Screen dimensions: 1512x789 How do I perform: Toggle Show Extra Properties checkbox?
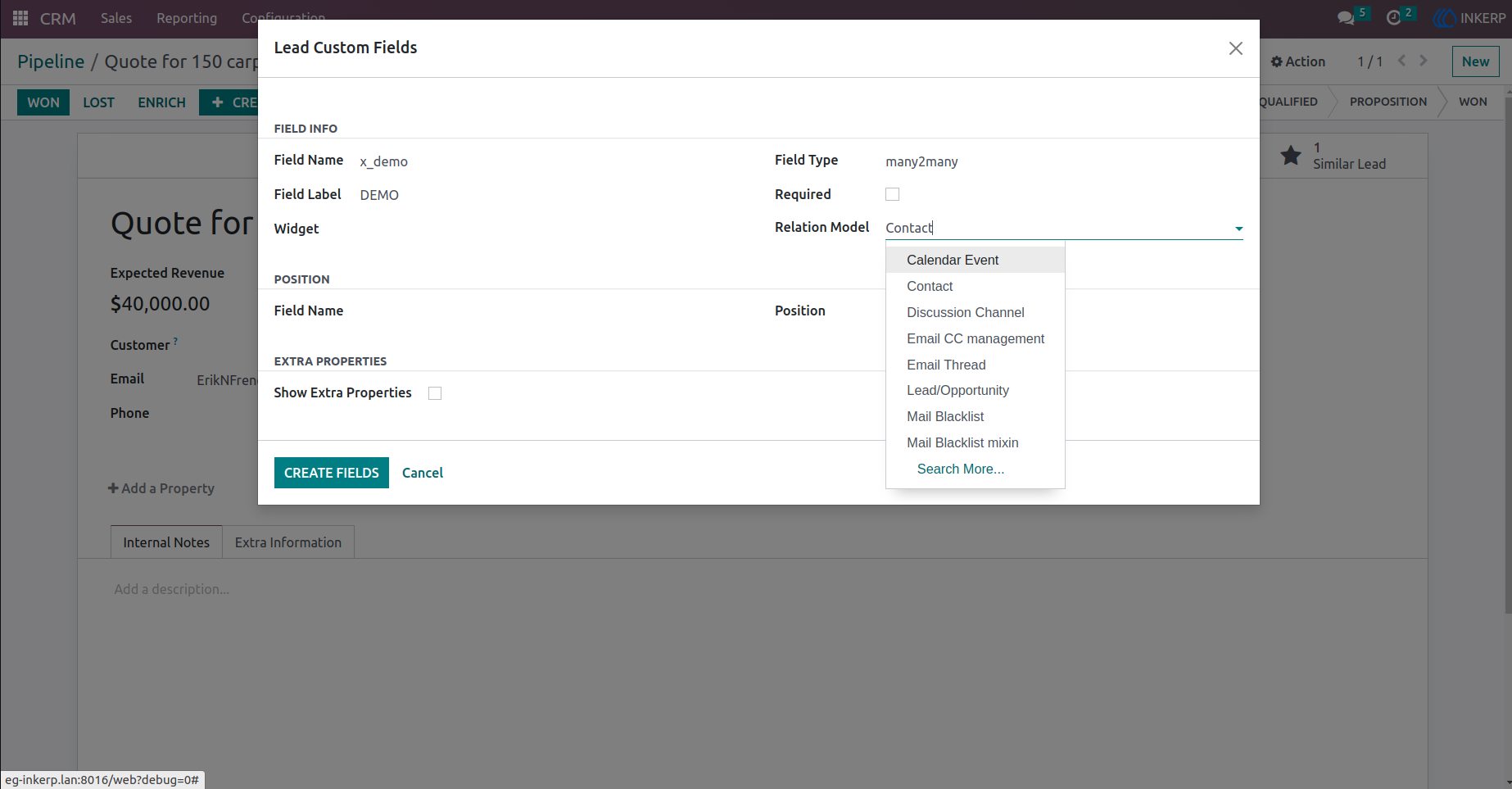tap(435, 393)
